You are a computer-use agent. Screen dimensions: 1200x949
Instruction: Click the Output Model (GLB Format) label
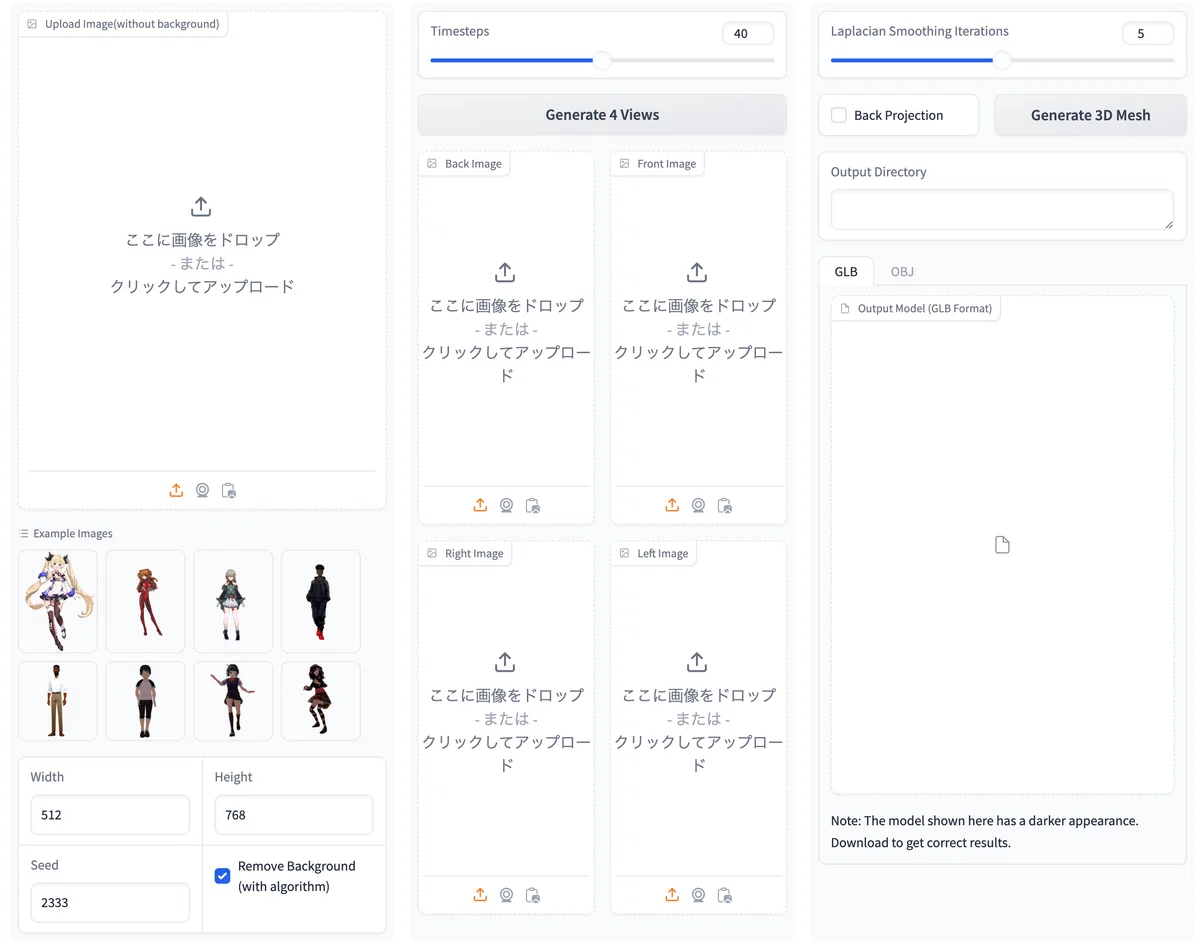925,308
